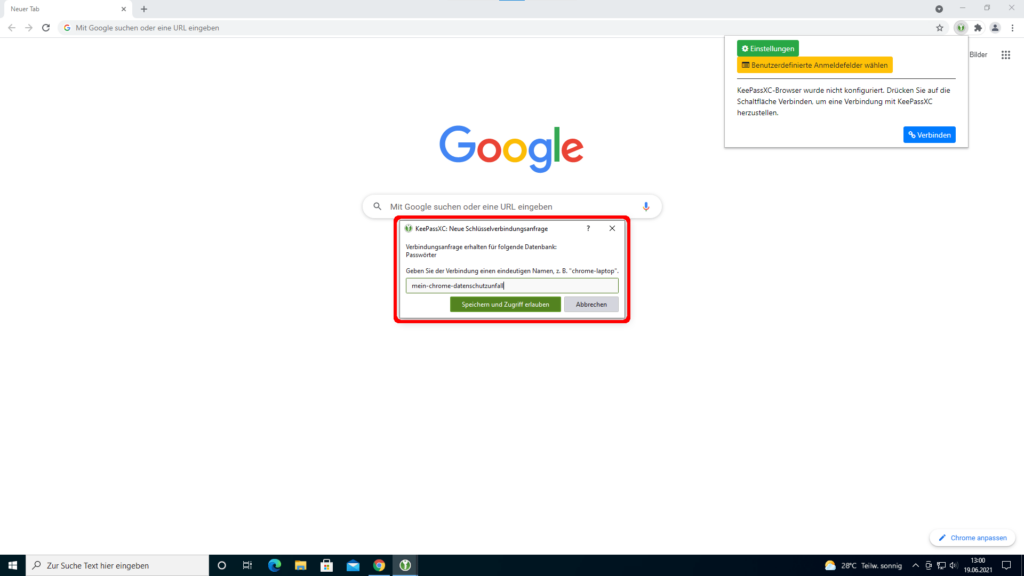Viewport: 1024px width, 576px height.
Task: Open the Mail app from the taskbar
Action: pos(353,566)
